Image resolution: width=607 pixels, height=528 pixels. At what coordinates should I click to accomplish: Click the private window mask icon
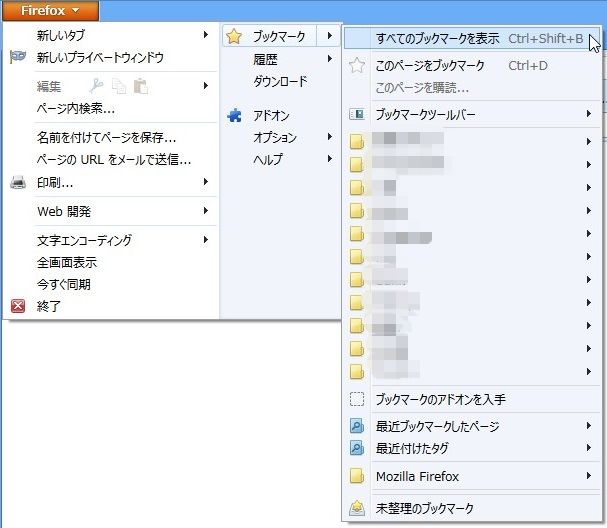pyautogui.click(x=18, y=57)
